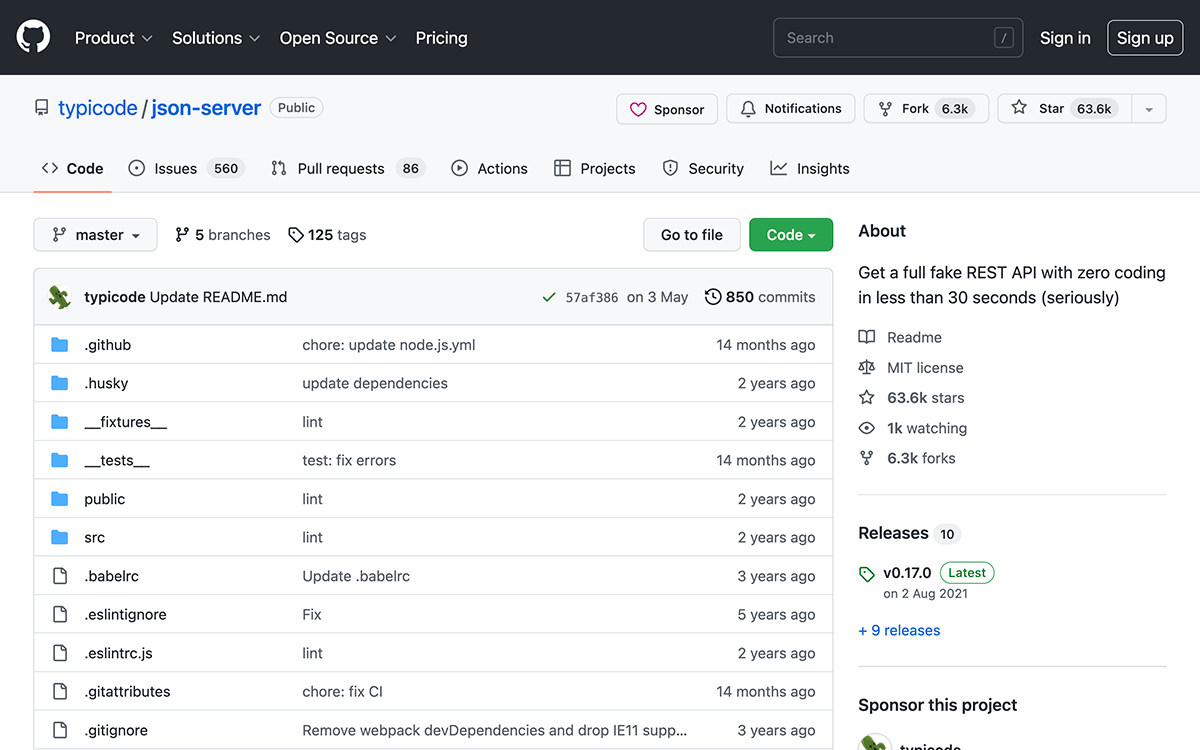Open the green Code download dropdown
1200x750 pixels.
[x=791, y=234]
